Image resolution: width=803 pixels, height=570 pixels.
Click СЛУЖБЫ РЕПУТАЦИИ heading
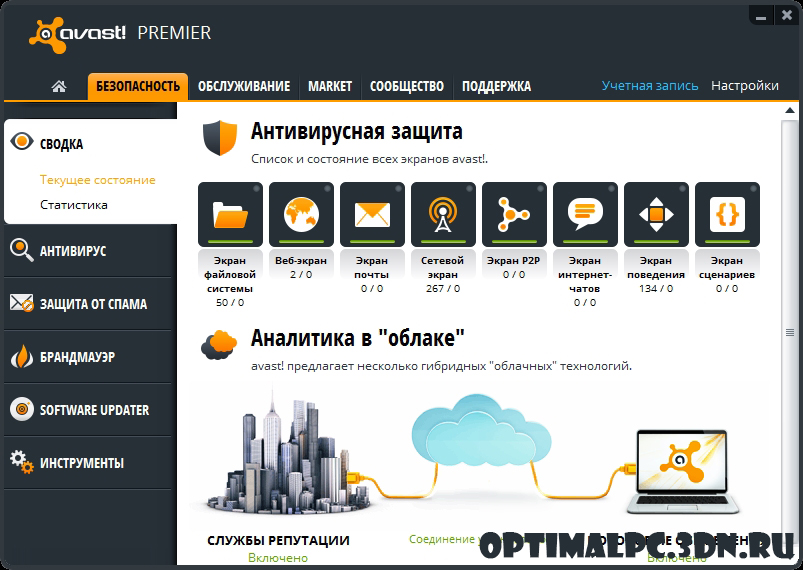278,541
